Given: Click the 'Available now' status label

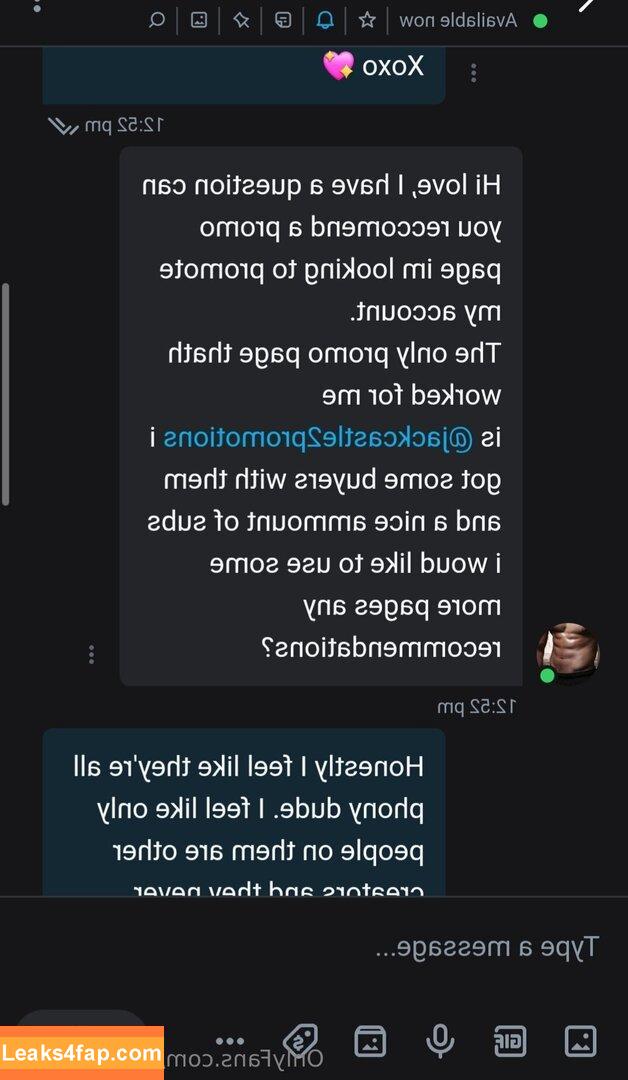Looking at the screenshot, I should point(459,21).
